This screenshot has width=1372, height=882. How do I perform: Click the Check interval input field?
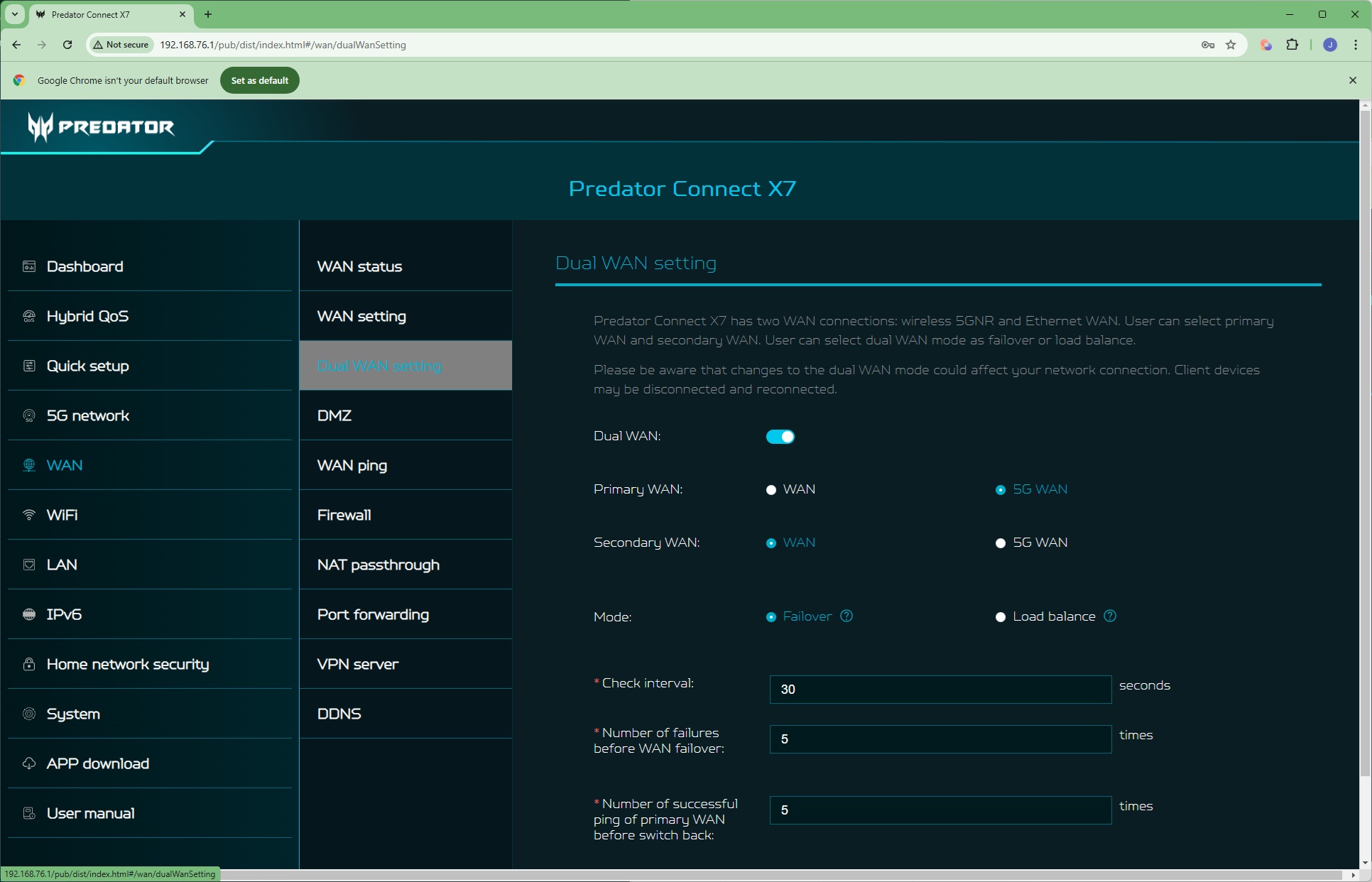pos(940,689)
